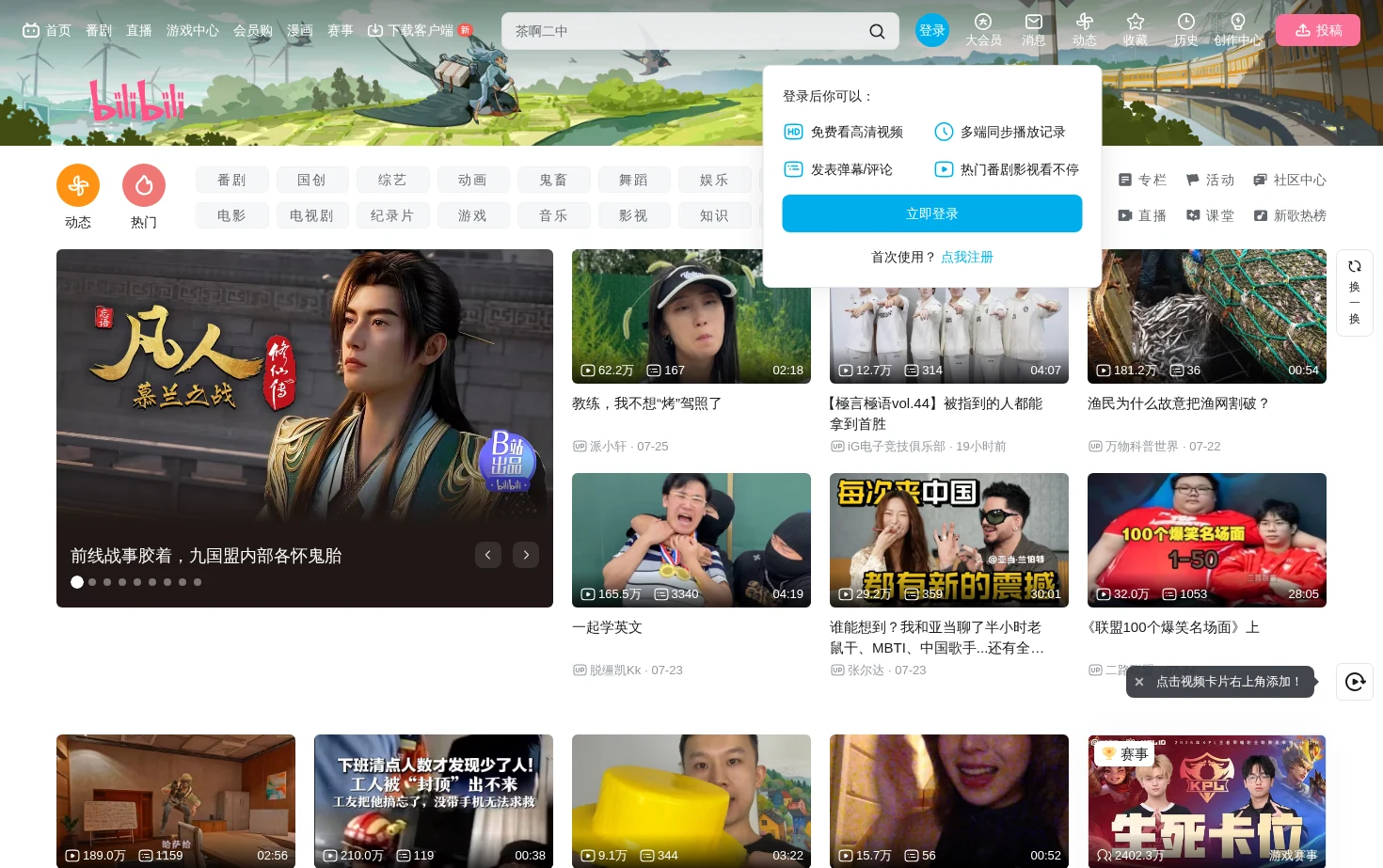Select the 音乐 category tag

[x=553, y=215]
